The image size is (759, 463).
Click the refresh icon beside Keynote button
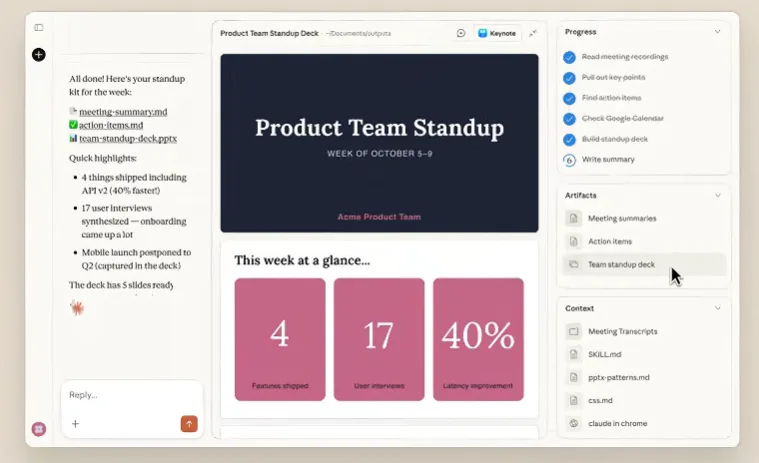(x=461, y=33)
